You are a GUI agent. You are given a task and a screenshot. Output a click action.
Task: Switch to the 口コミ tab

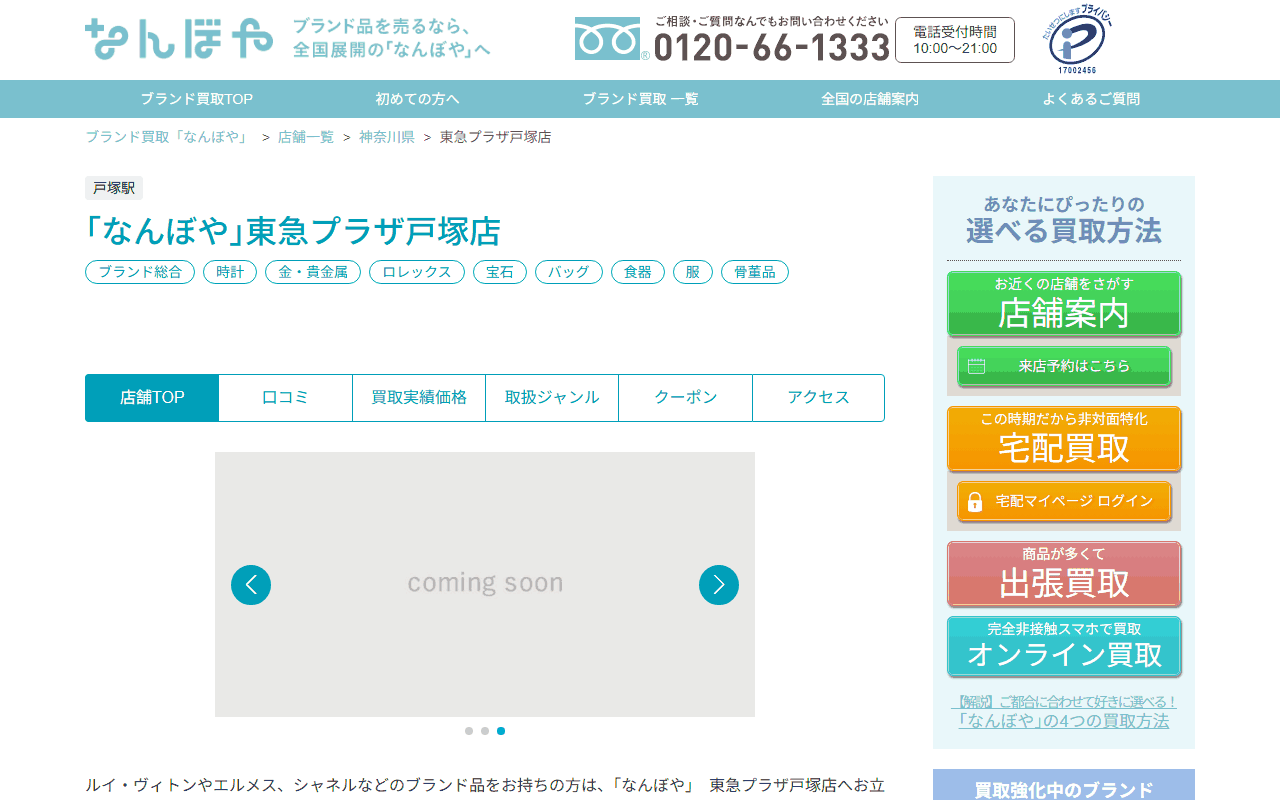[x=286, y=398]
